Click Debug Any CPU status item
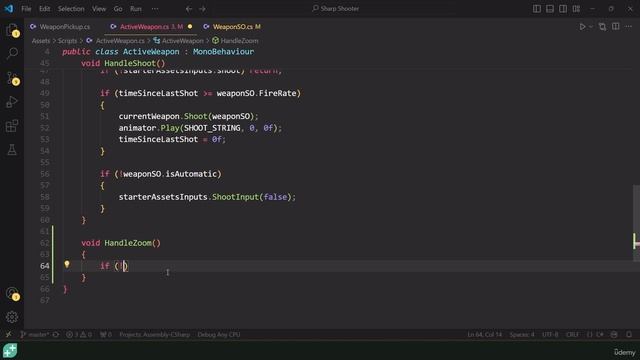The height and width of the screenshot is (360, 640). (x=219, y=334)
